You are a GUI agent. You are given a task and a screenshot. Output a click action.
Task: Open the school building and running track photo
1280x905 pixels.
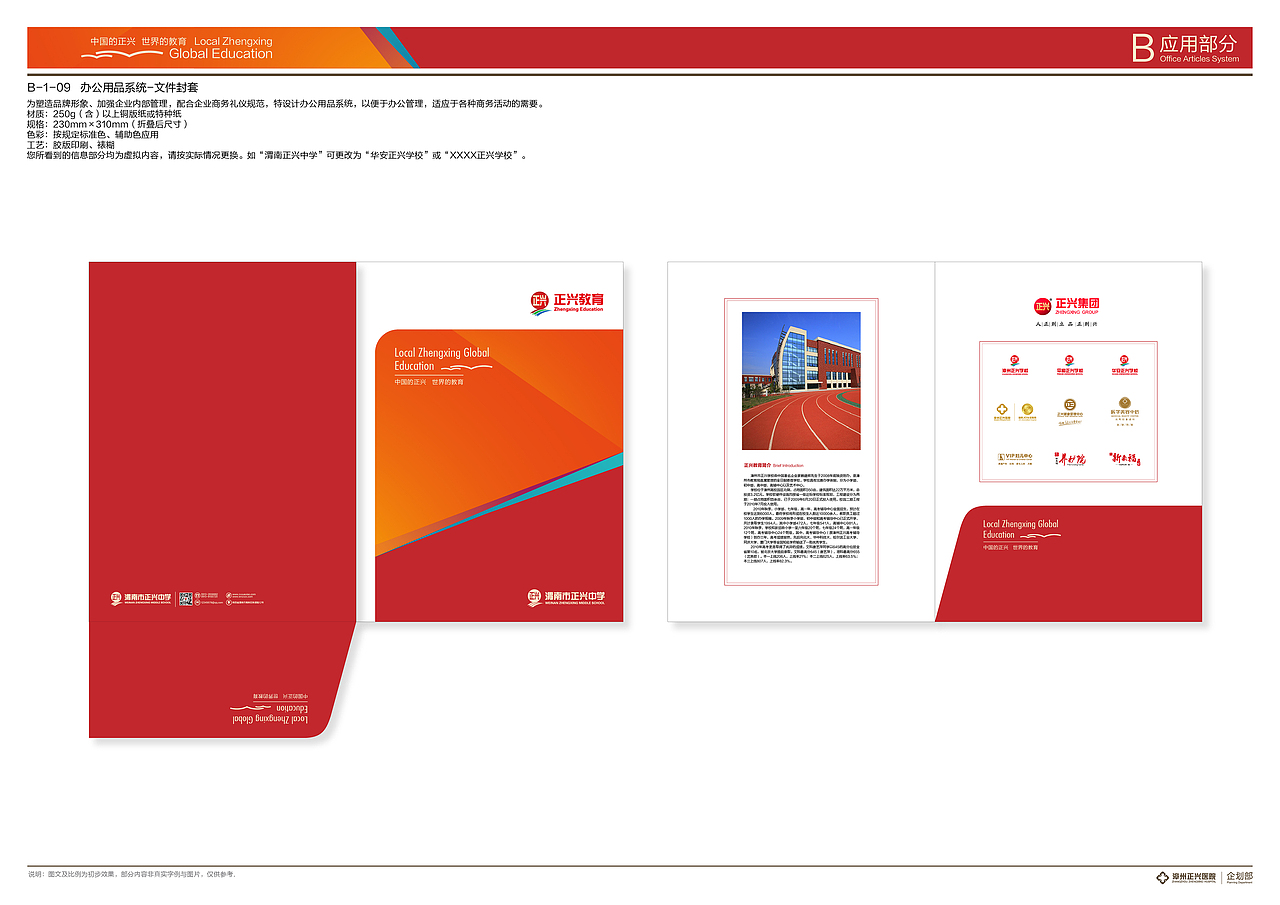(801, 381)
